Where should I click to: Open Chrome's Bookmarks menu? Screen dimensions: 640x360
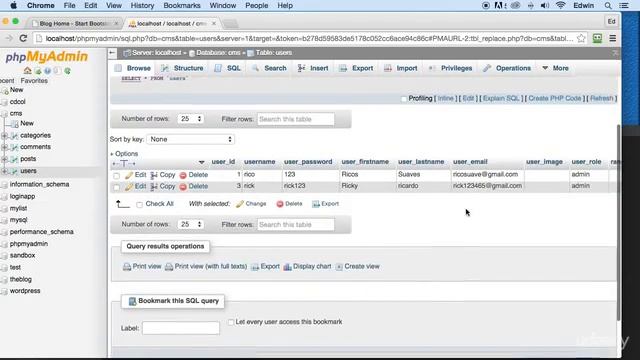tap(182, 6)
